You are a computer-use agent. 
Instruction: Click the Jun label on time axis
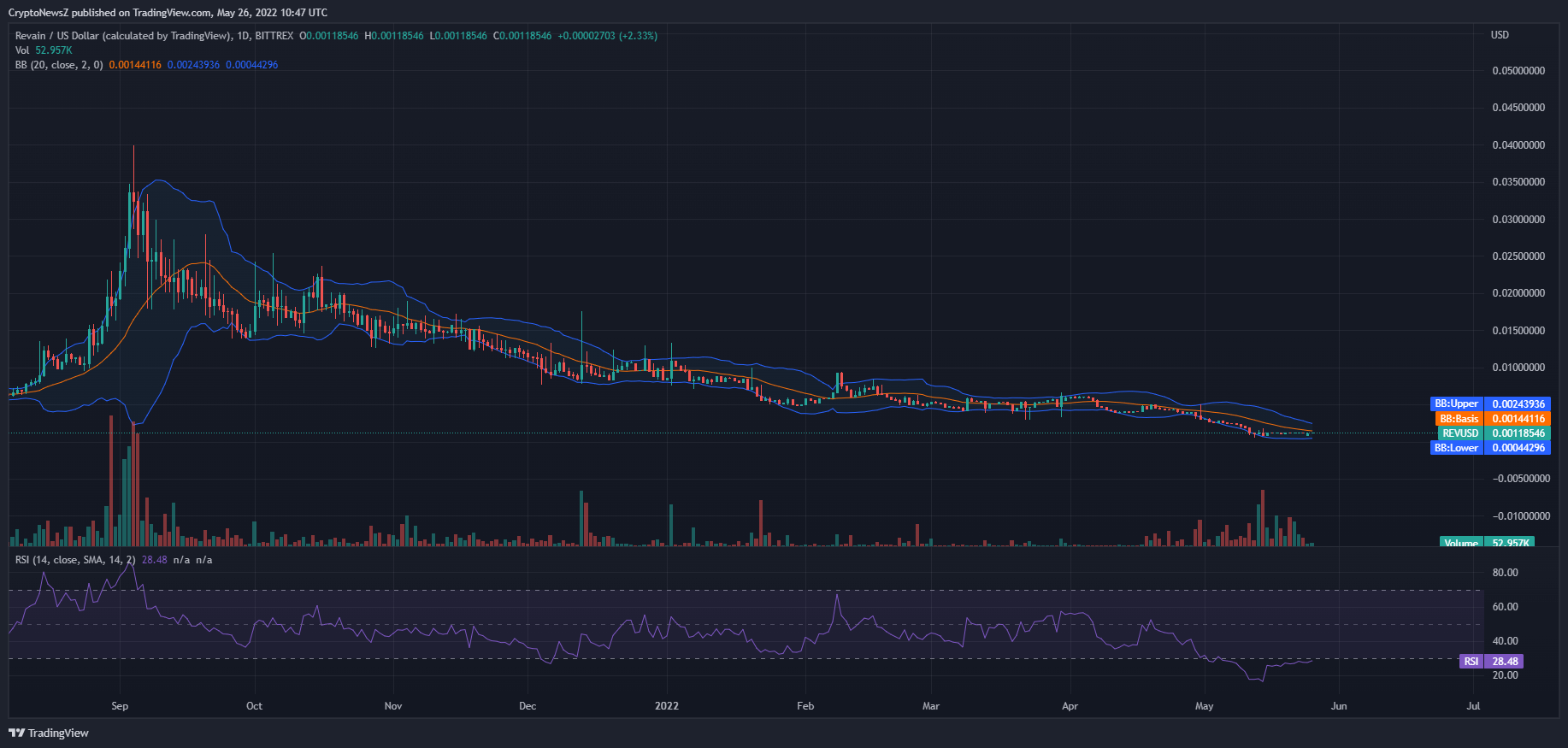point(1339,706)
